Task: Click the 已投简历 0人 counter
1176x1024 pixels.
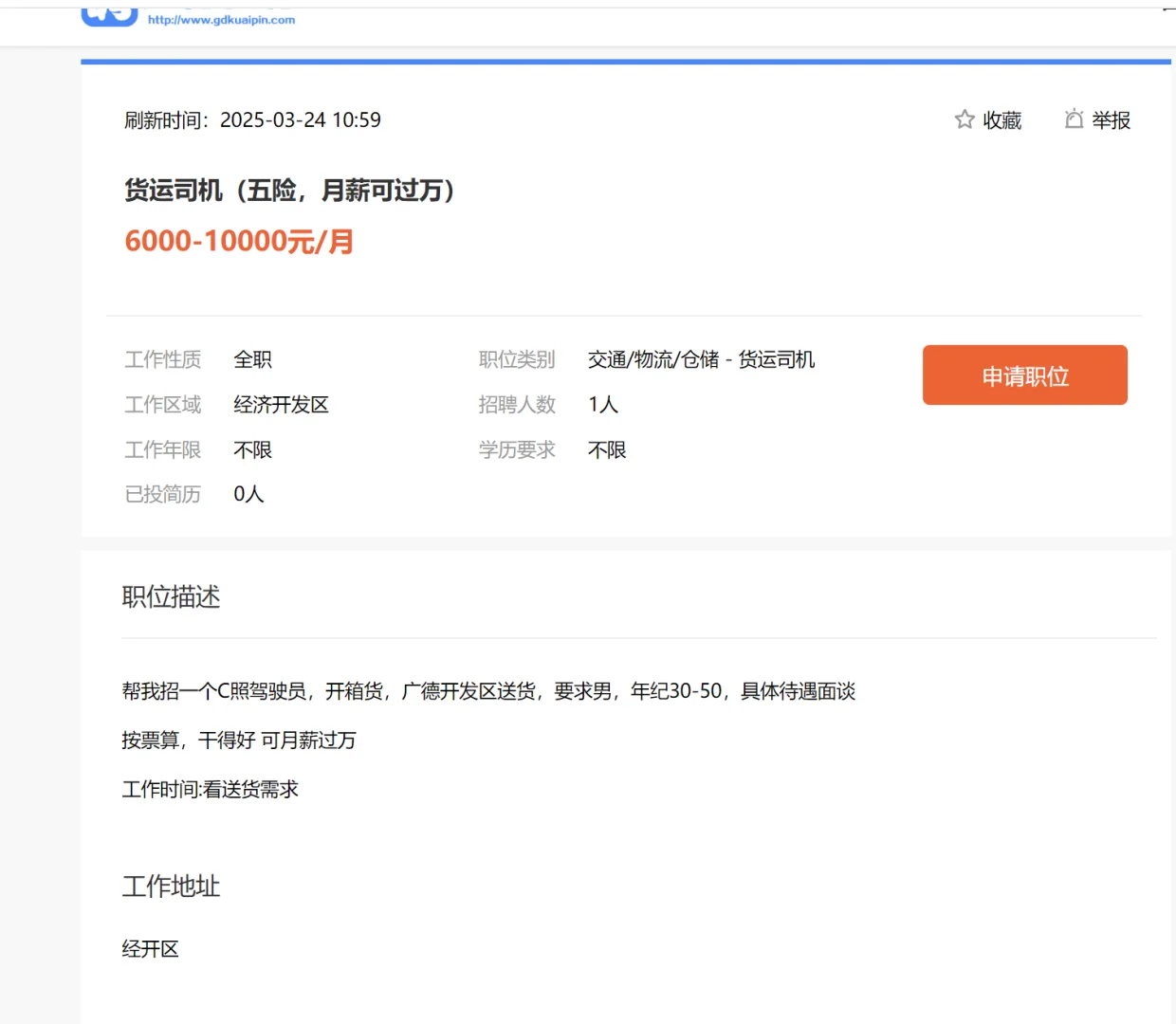Action: pos(193,494)
